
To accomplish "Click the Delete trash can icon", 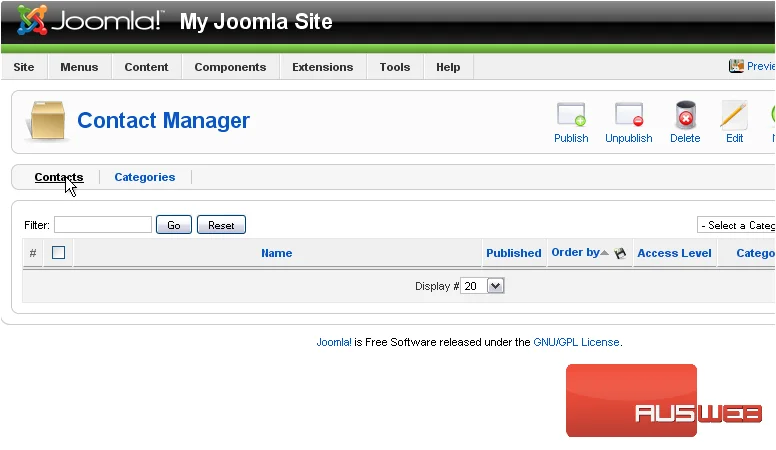I will pyautogui.click(x=685, y=115).
